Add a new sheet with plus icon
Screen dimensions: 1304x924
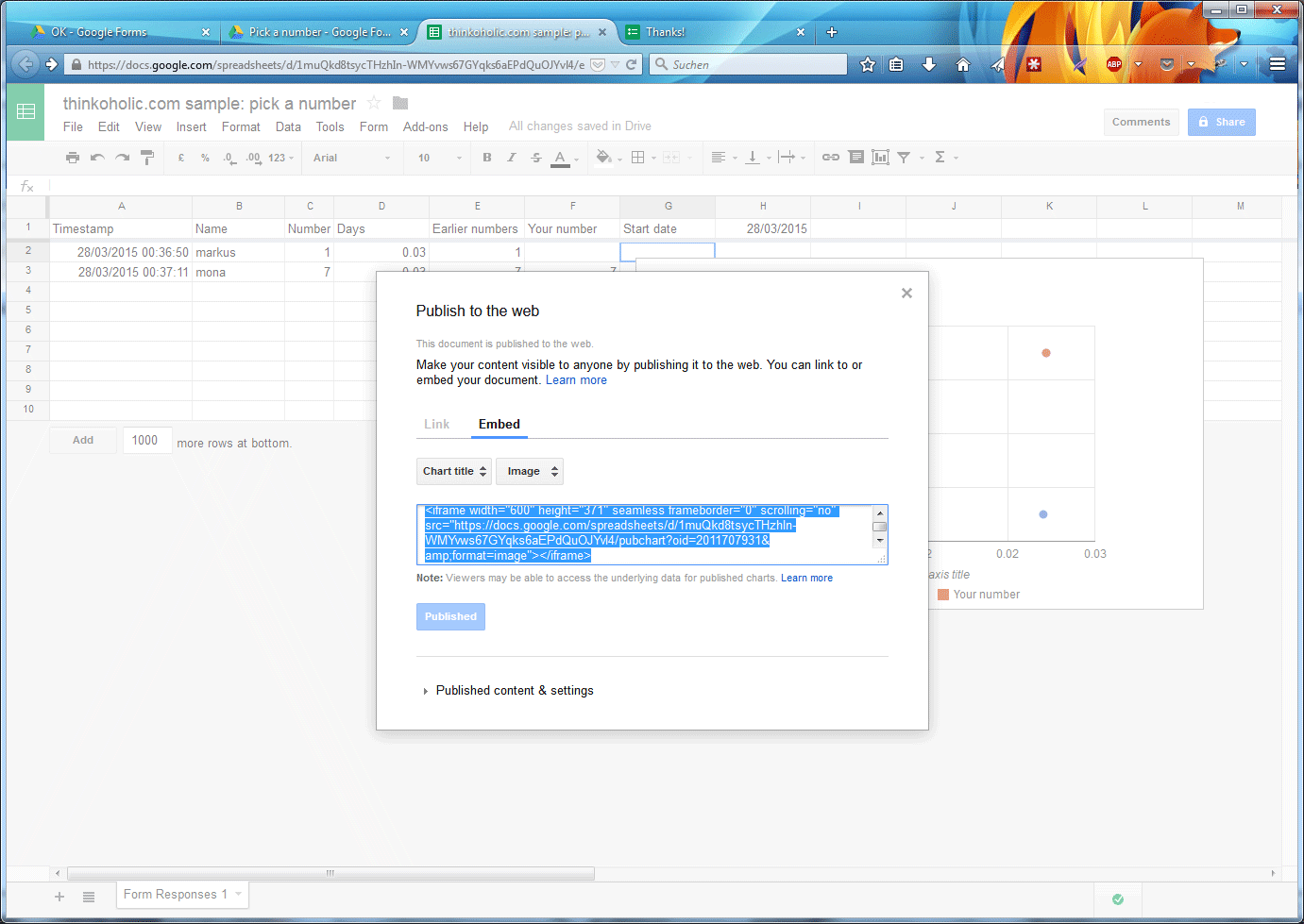pyautogui.click(x=59, y=897)
